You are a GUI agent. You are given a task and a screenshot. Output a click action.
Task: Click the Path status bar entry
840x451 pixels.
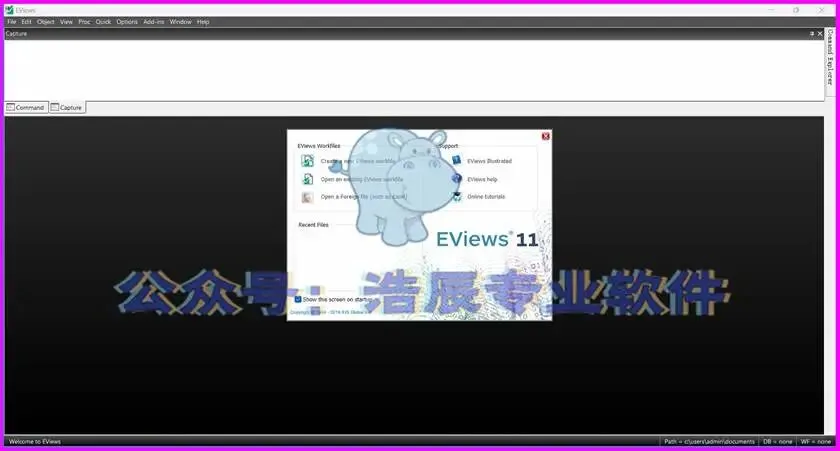pos(709,442)
